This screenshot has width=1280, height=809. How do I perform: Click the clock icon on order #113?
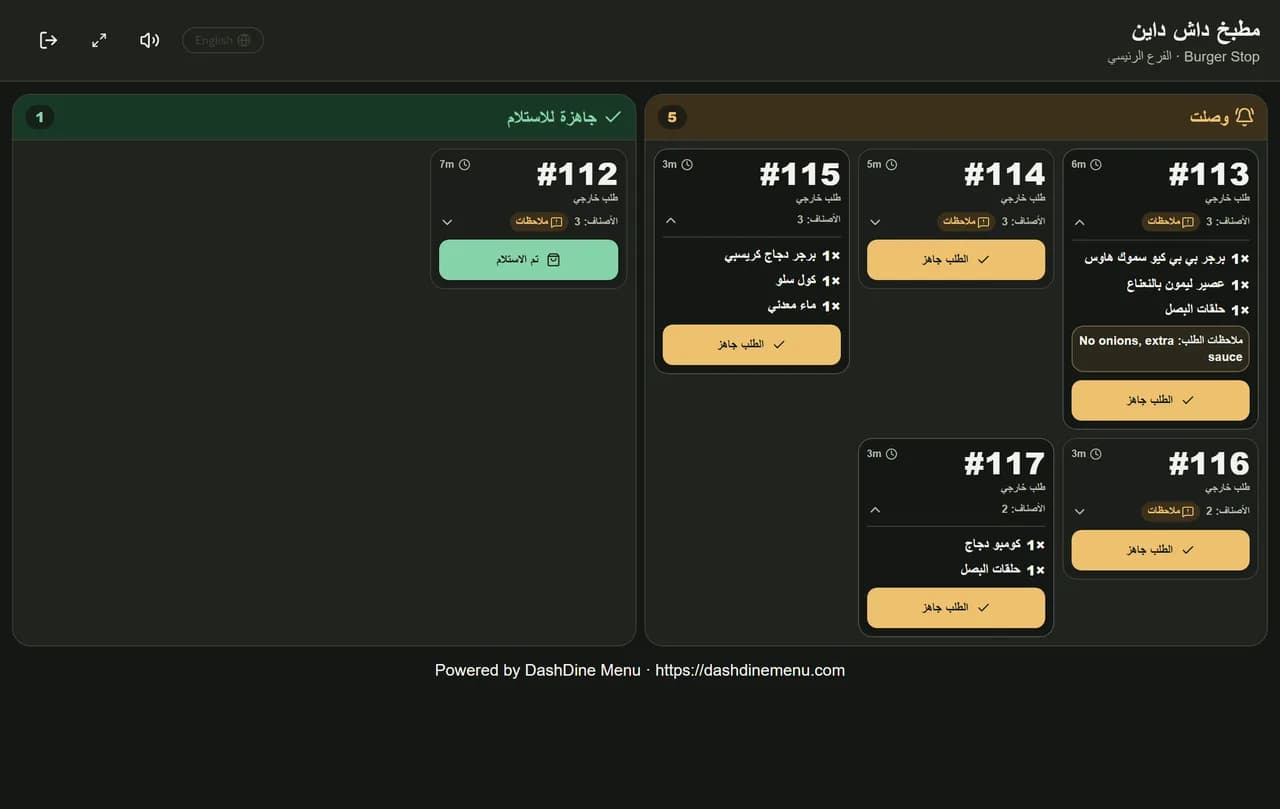pyautogui.click(x=1096, y=165)
